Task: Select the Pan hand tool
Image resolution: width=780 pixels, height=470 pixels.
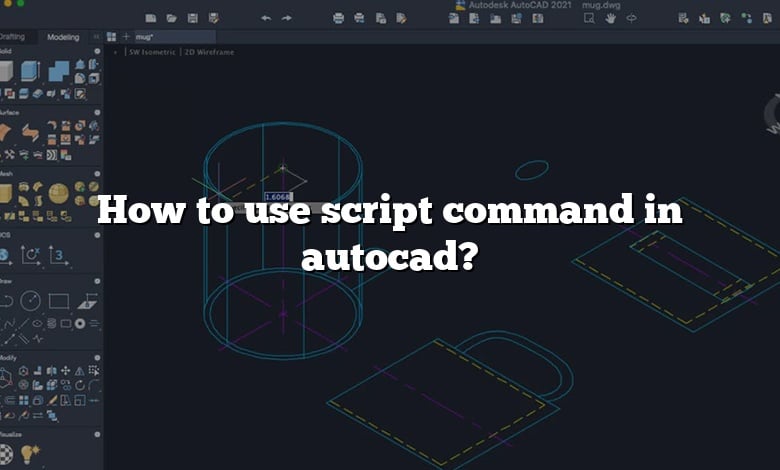Action: coord(610,18)
